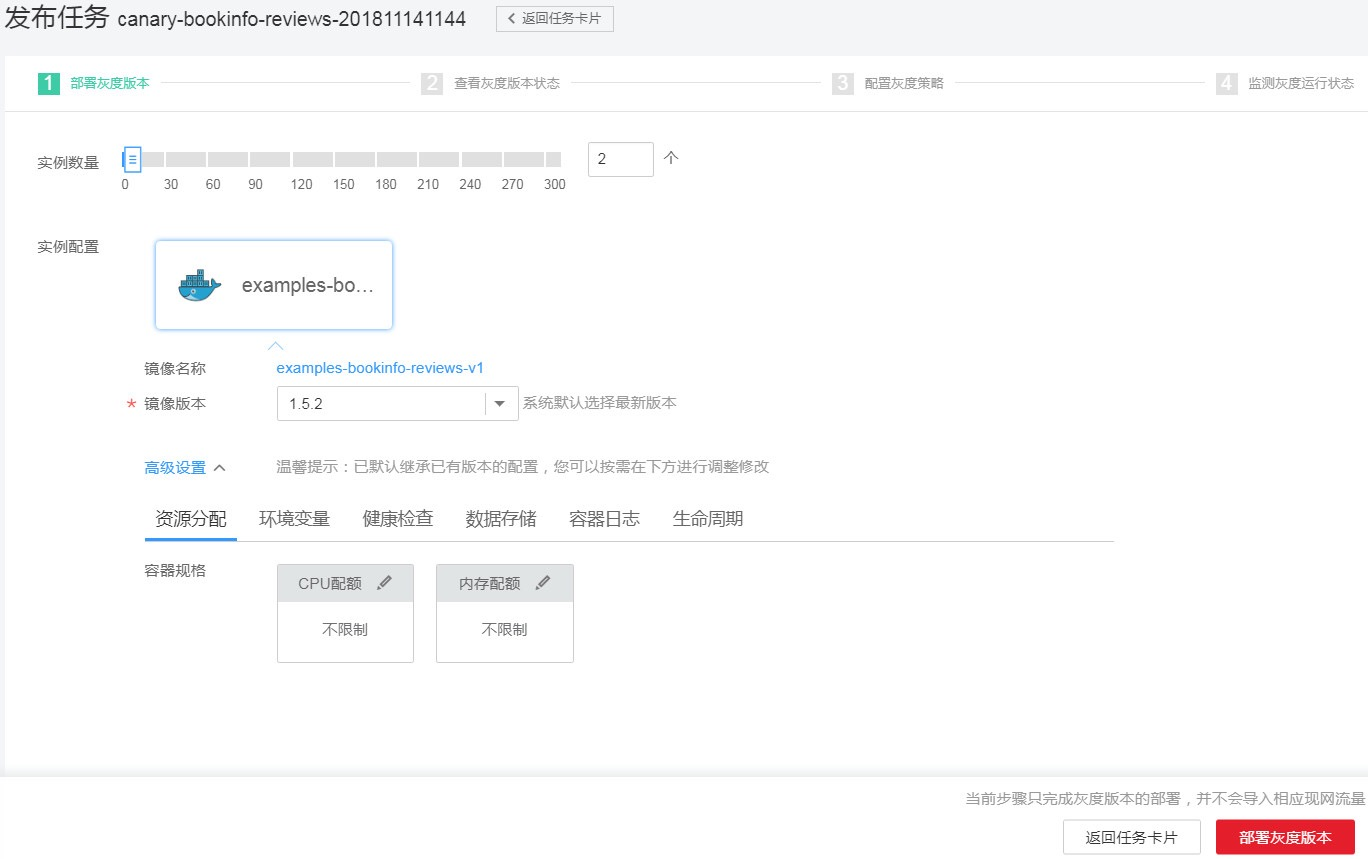Open the 数据存储 tab

pyautogui.click(x=501, y=518)
